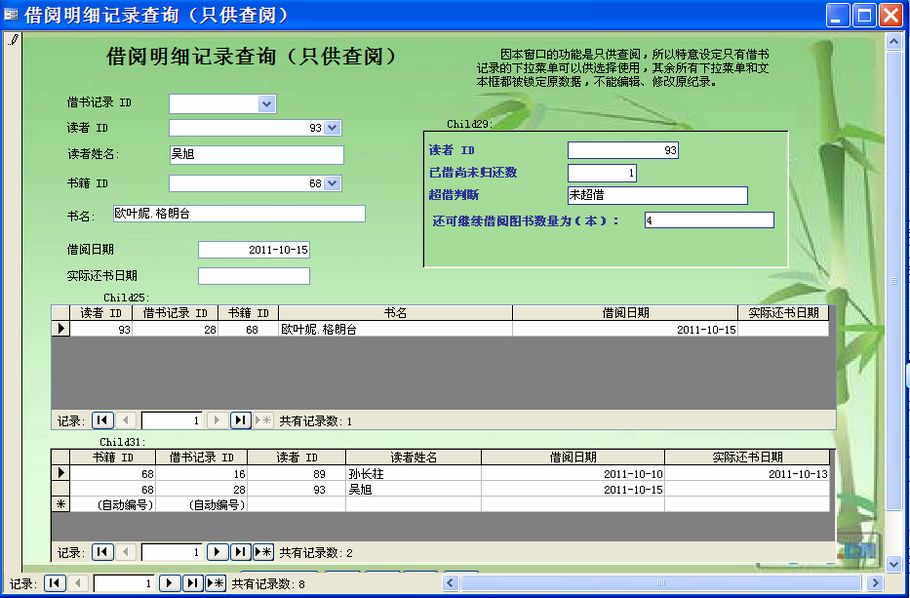Select the new record row selector in Child31
This screenshot has height=598, width=910.
pos(60,505)
